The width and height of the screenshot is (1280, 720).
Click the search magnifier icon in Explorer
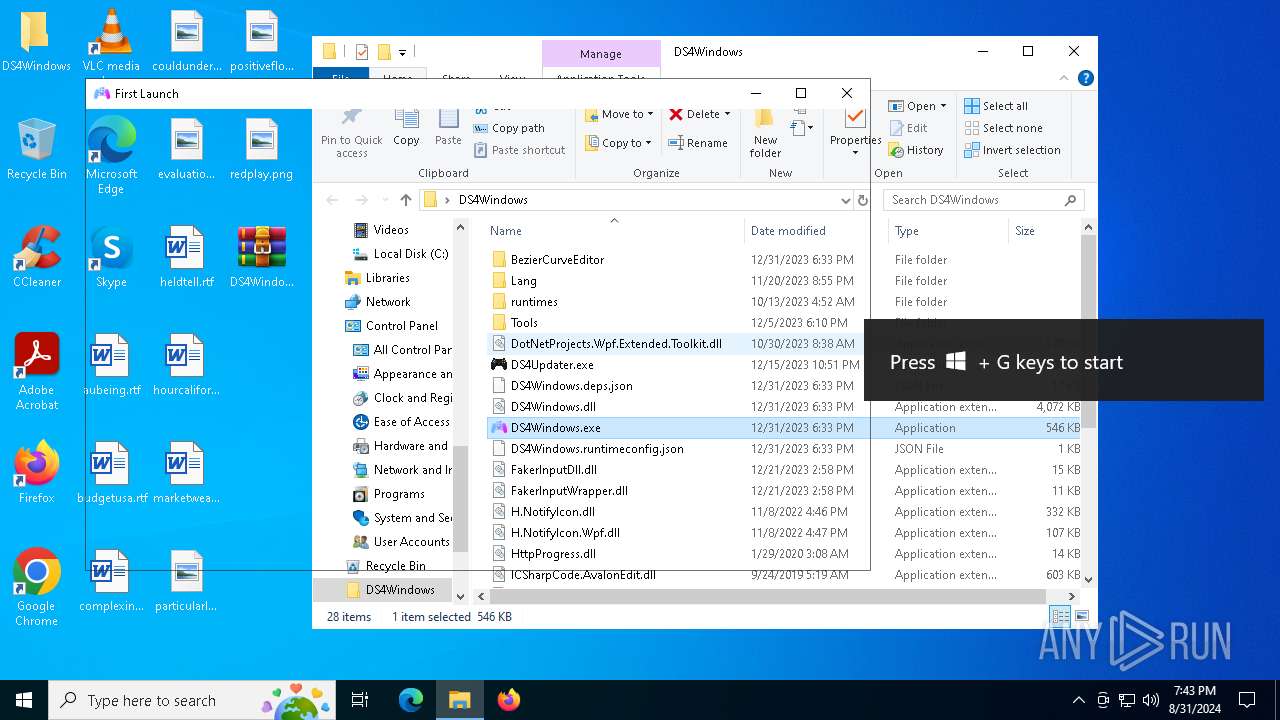(x=1070, y=200)
